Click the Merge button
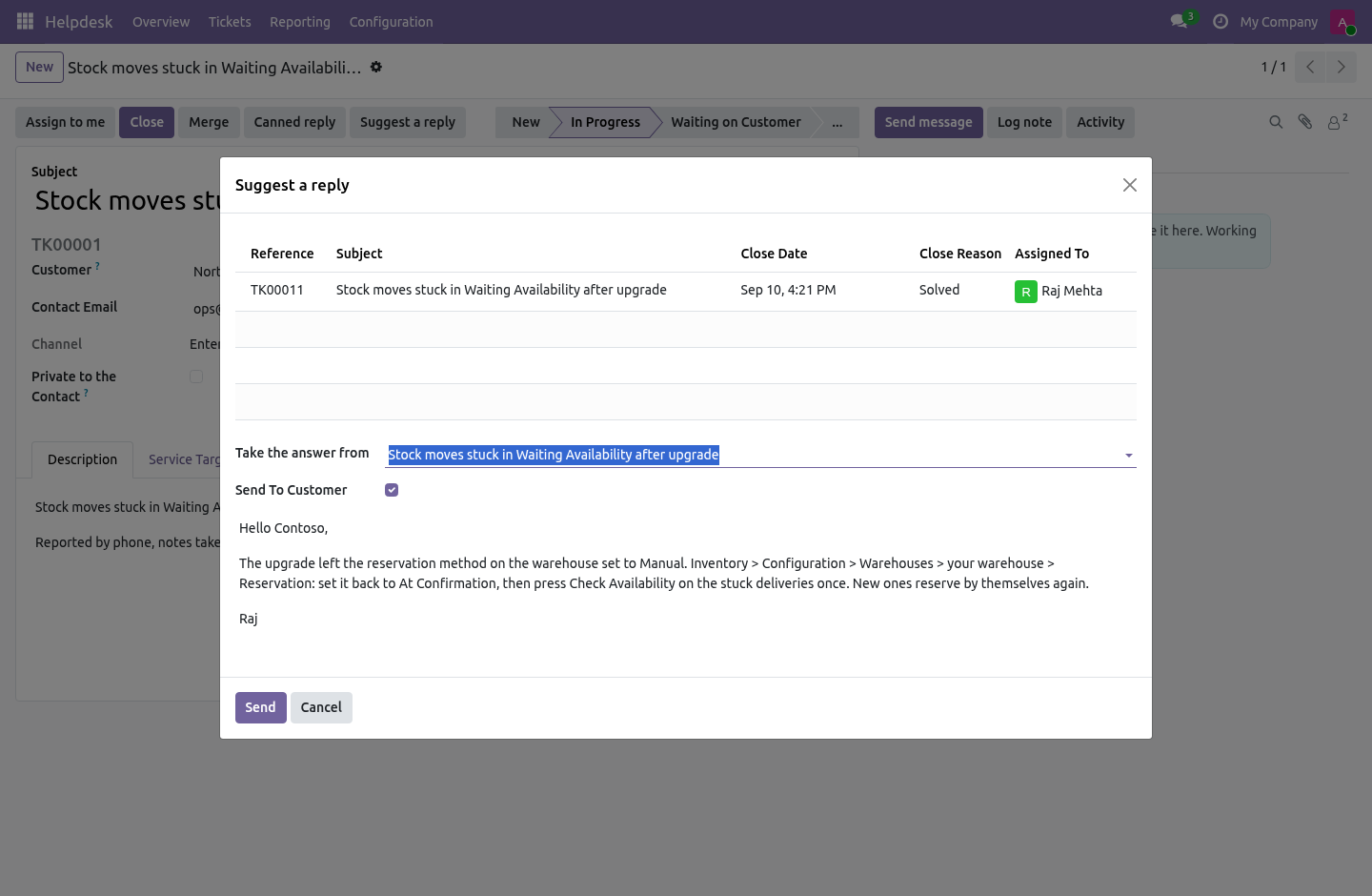1372x896 pixels. click(x=209, y=122)
